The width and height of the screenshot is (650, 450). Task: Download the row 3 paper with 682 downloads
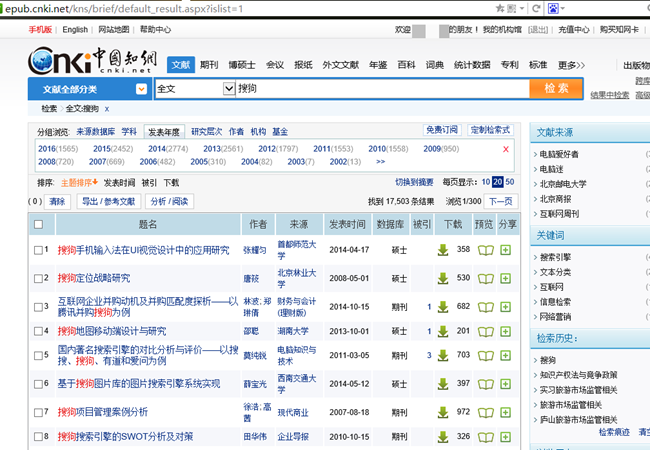pos(443,307)
